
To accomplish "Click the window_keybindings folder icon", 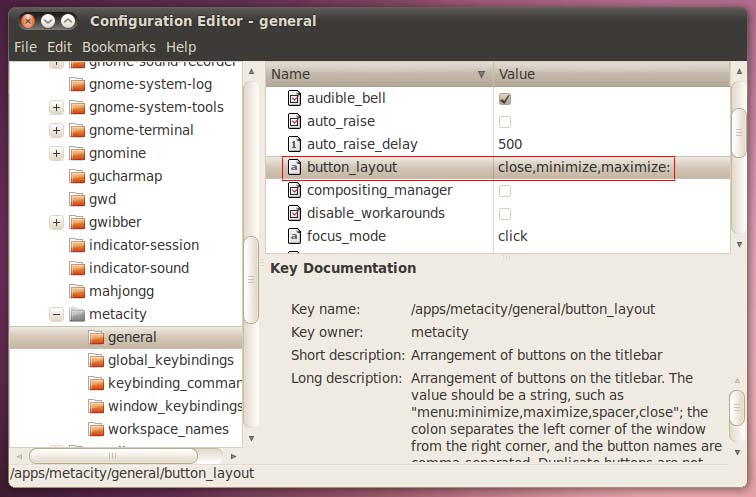I will [96, 406].
